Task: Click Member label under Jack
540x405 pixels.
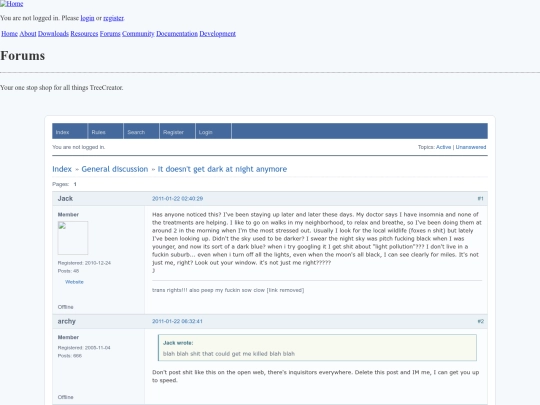Action: [68, 215]
